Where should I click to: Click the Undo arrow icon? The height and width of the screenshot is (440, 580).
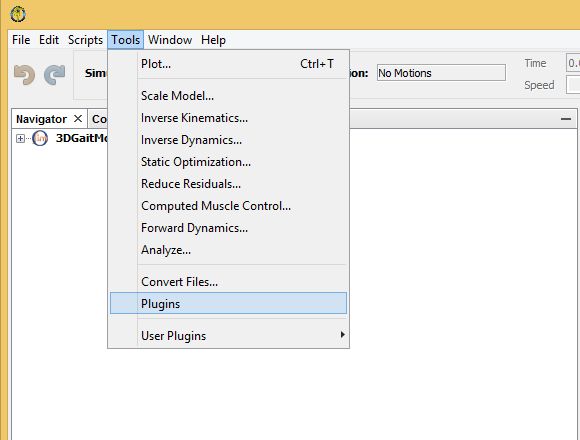tap(24, 74)
